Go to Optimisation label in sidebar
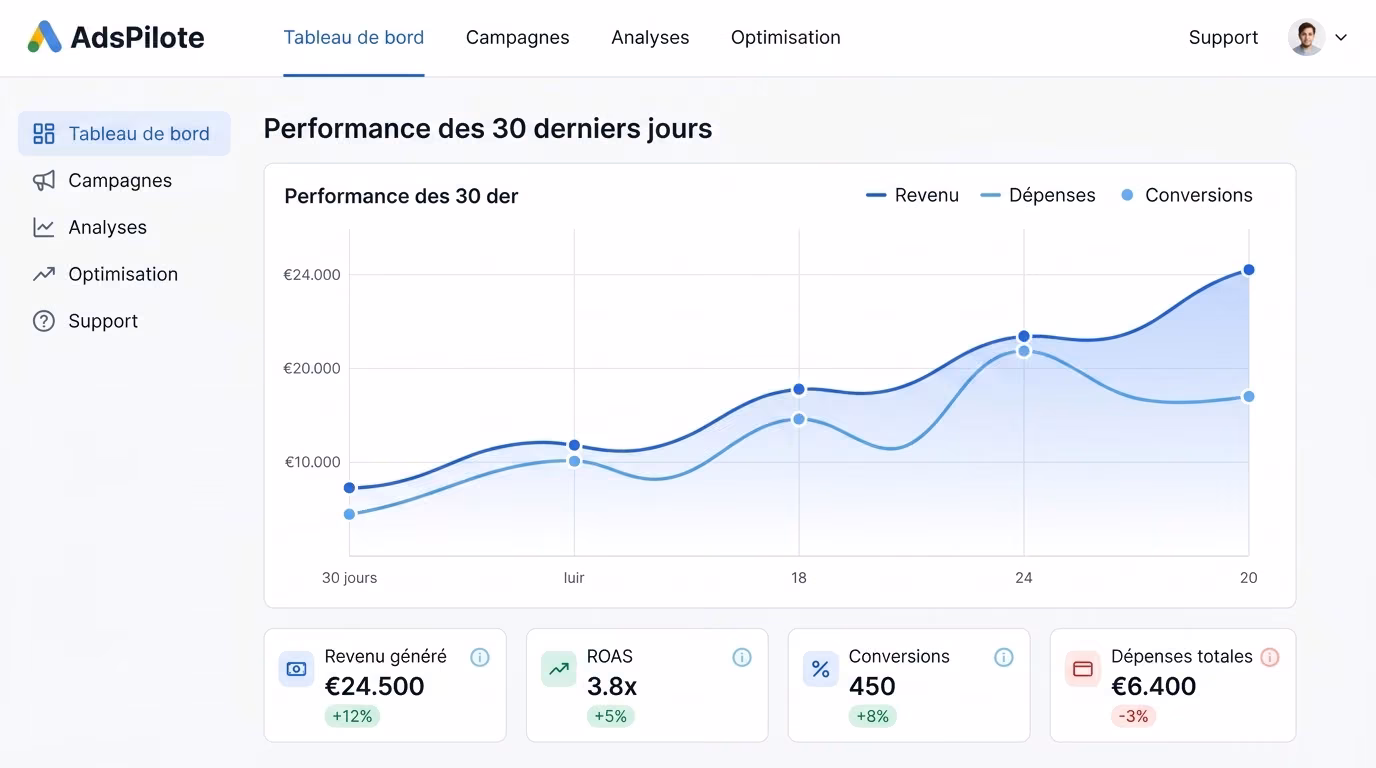1376x768 pixels. (123, 274)
